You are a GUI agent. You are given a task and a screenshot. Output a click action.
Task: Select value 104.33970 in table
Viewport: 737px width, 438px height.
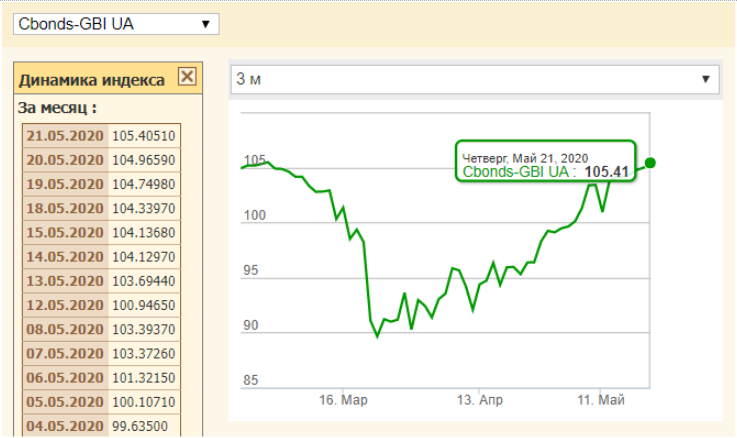point(144,209)
